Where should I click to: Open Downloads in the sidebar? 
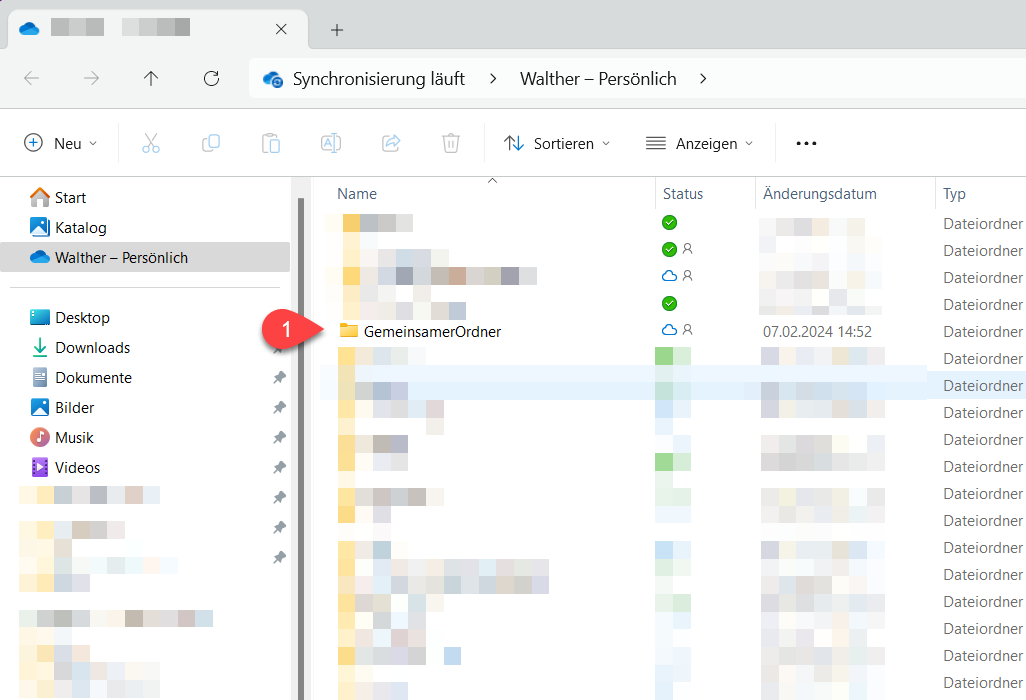coord(92,347)
